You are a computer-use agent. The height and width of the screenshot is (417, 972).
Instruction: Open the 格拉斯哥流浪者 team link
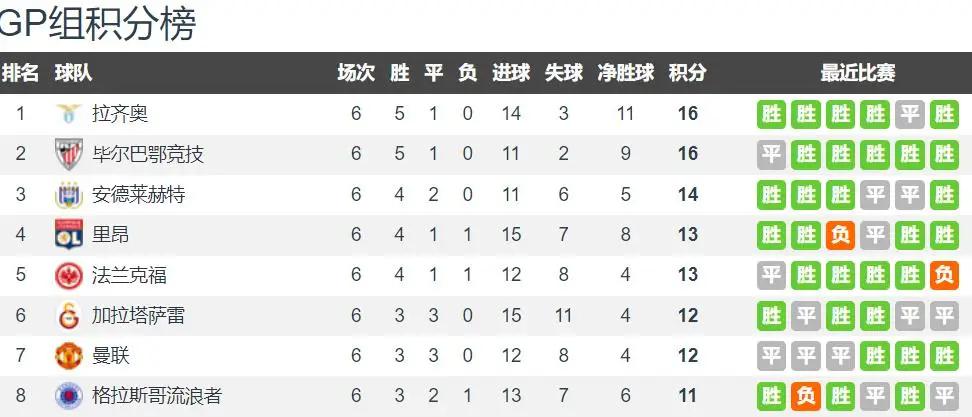click(x=157, y=396)
